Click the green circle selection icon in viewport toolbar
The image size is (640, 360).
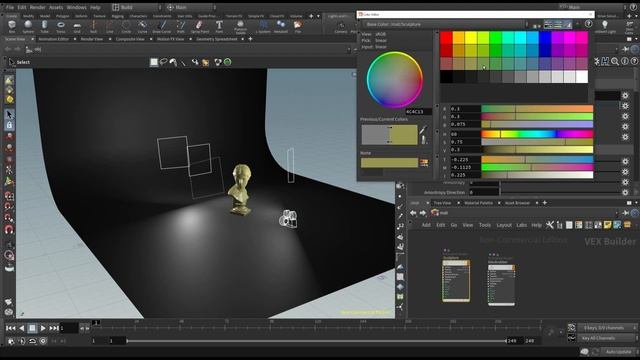(x=228, y=62)
